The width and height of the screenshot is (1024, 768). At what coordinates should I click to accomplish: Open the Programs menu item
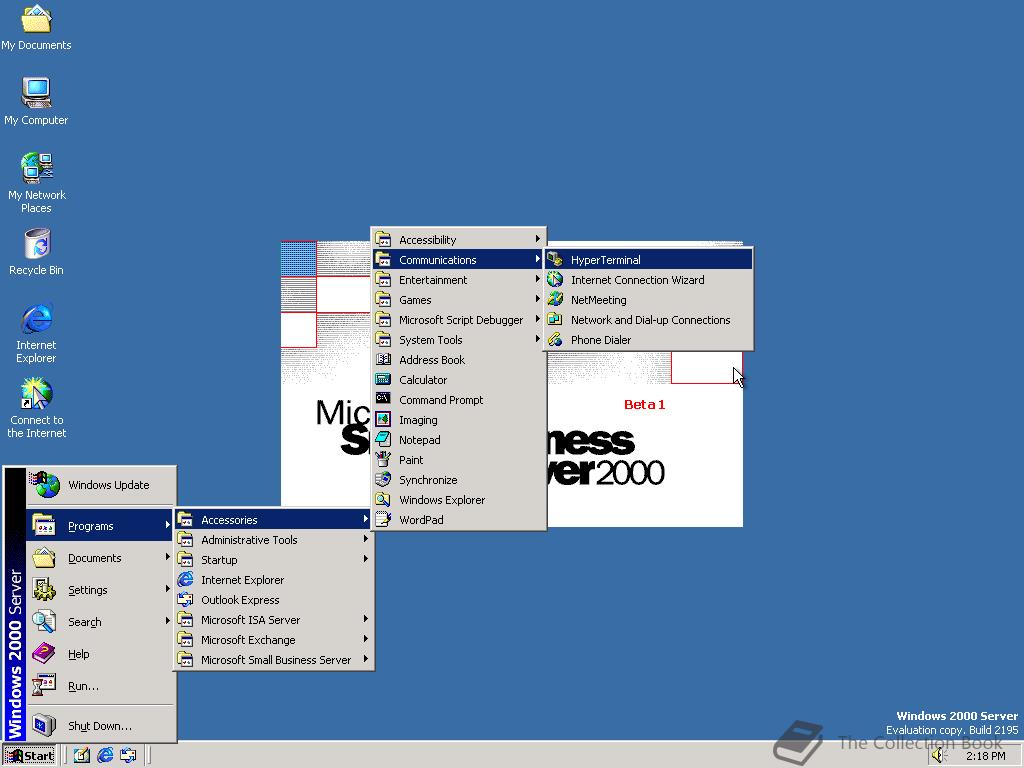coord(101,526)
